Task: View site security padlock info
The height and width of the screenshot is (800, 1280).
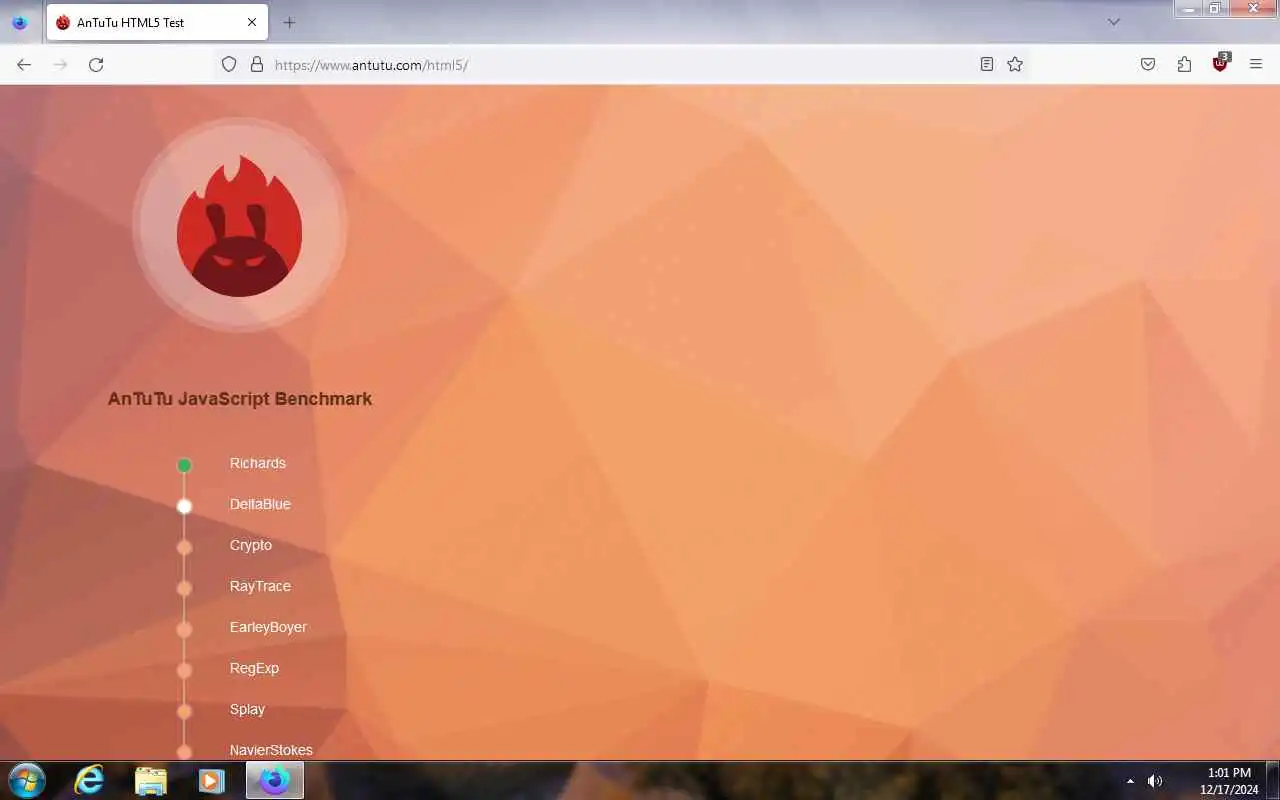Action: coord(257,64)
